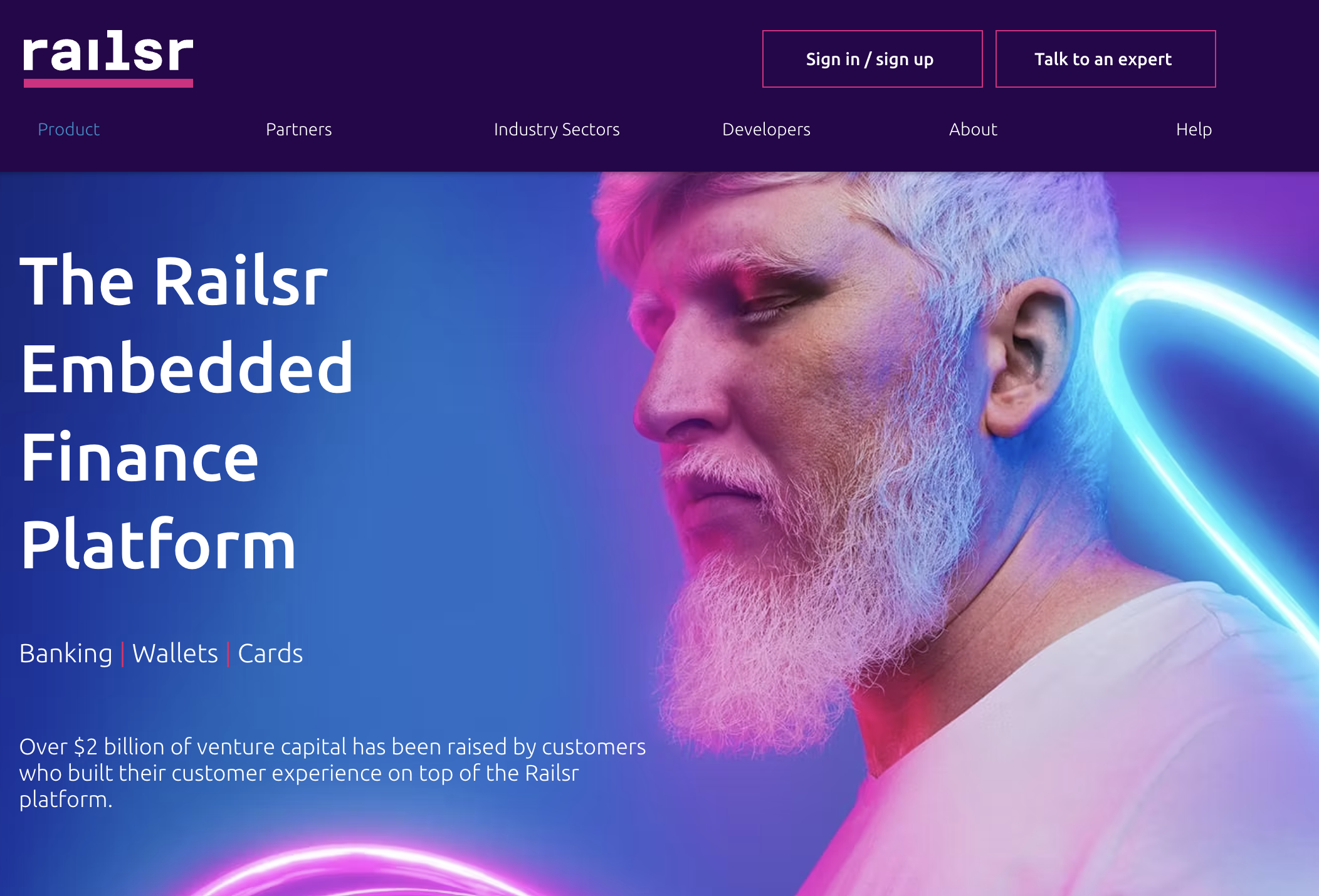Click Talk to an expert button
This screenshot has height=896, width=1319.
coord(1105,59)
